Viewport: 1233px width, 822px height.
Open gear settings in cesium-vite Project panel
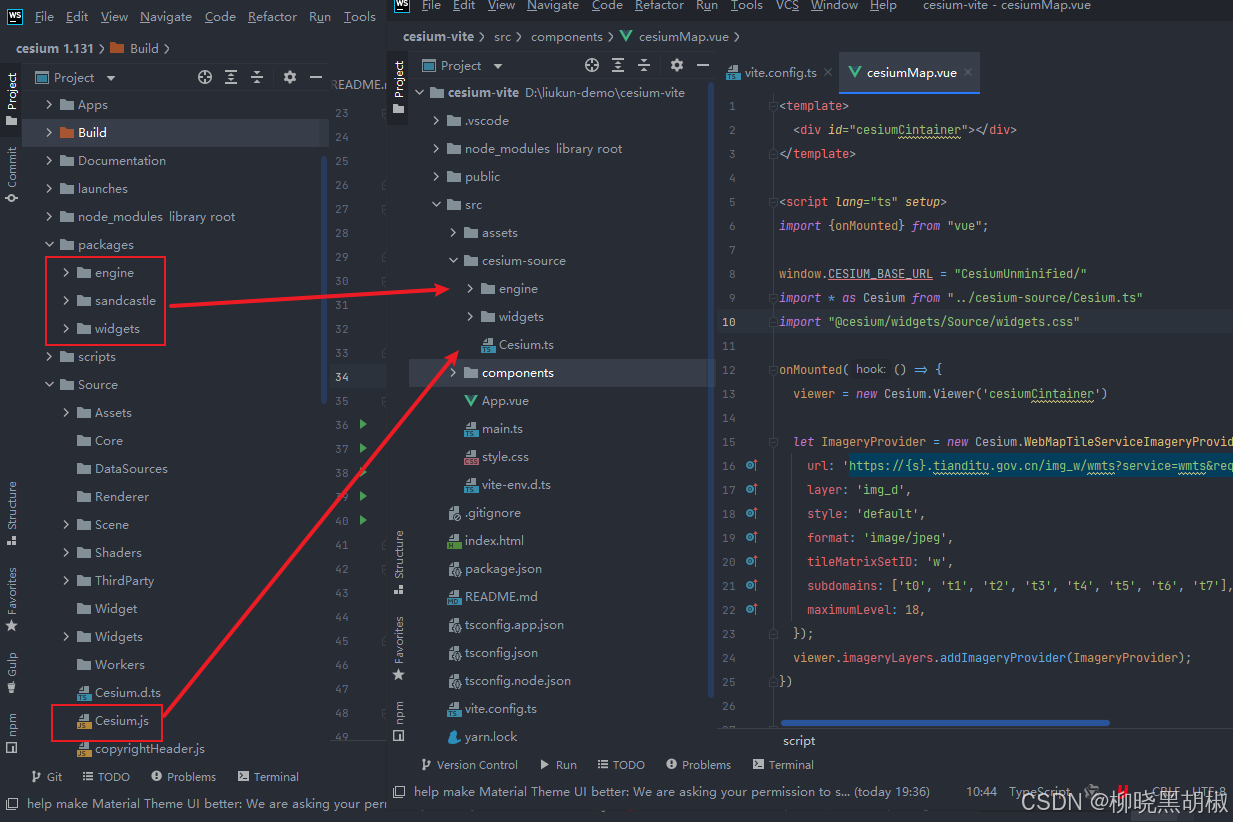(677, 65)
